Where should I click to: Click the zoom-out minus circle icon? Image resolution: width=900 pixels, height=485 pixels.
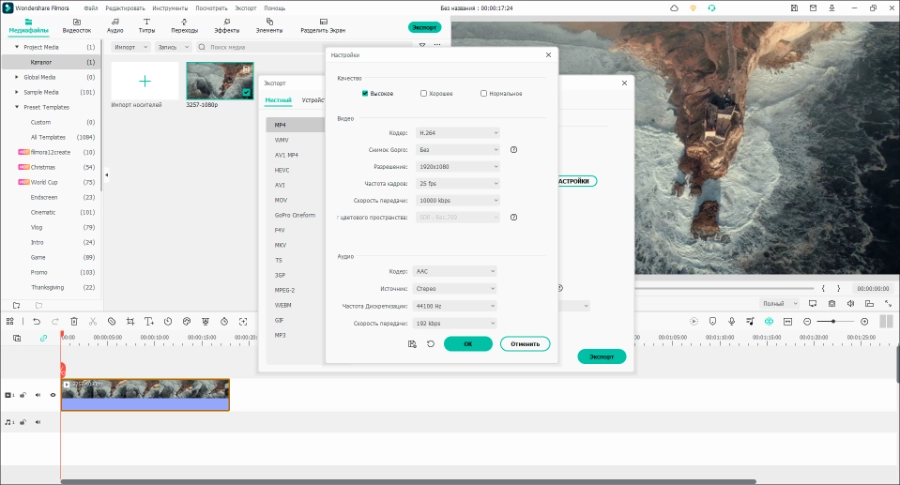[x=807, y=322]
